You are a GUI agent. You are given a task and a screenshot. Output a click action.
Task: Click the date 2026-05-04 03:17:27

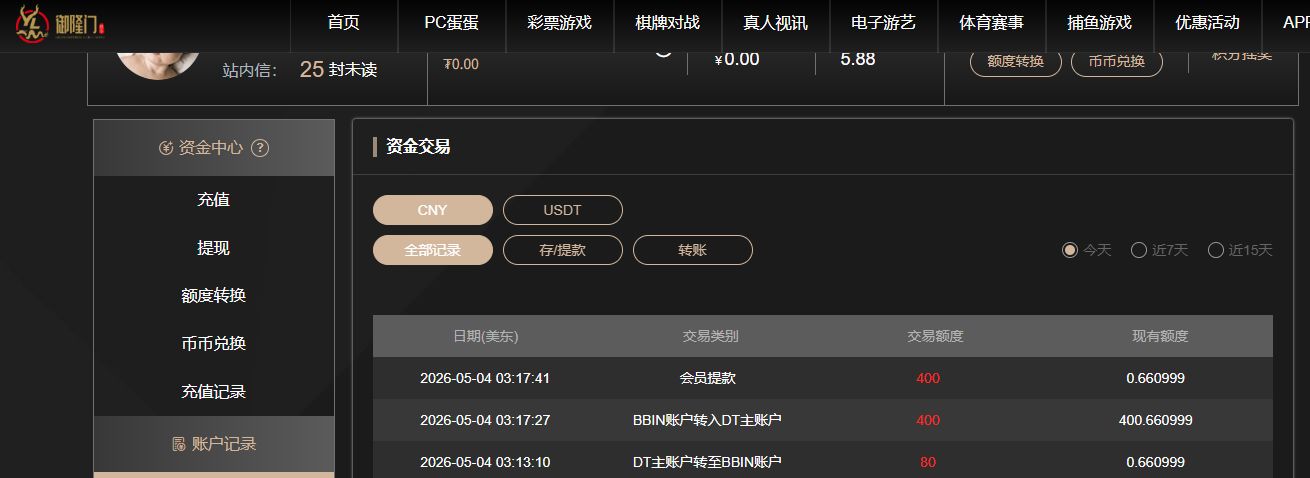(485, 421)
